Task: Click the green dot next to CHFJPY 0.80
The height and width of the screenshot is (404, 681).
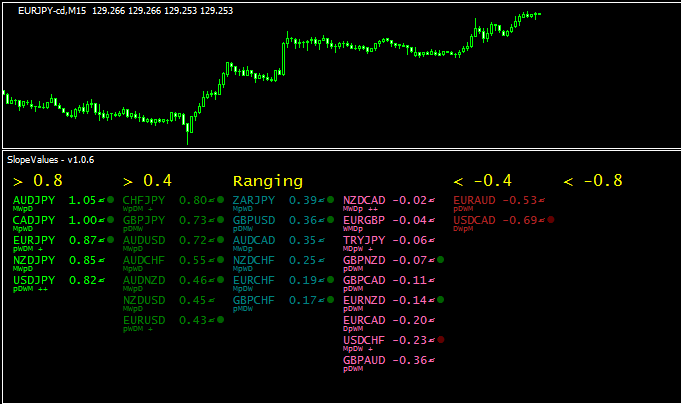Action: (221, 200)
